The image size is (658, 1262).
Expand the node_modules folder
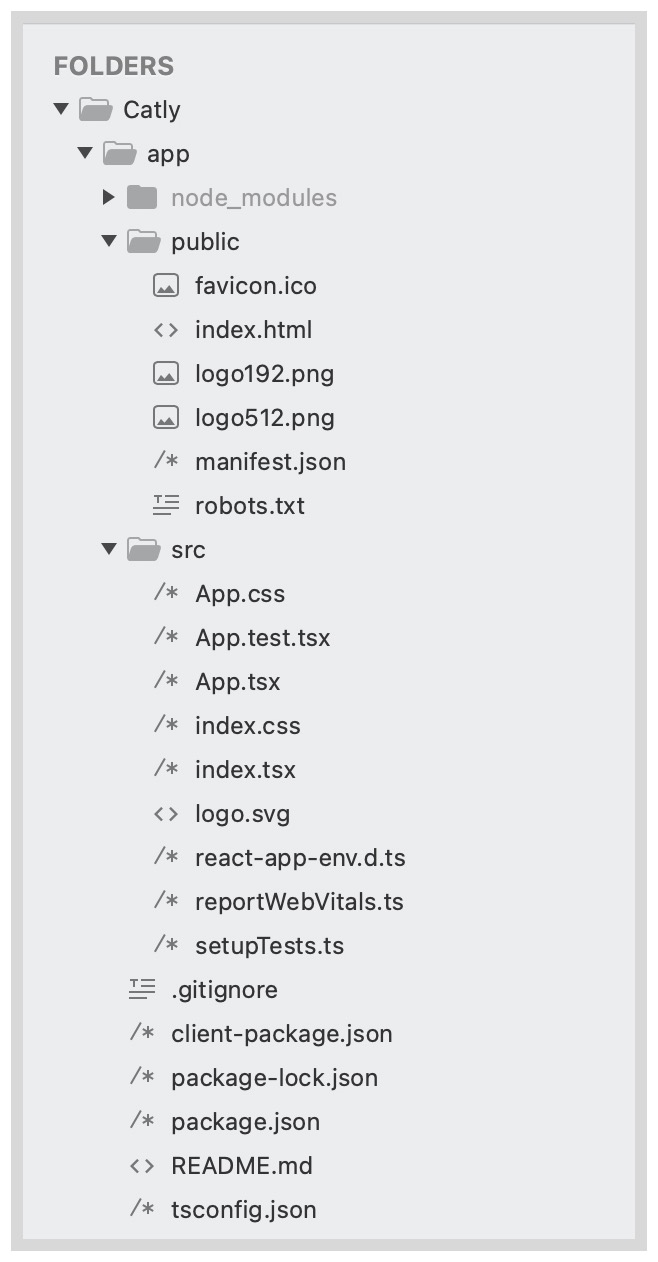point(110,197)
